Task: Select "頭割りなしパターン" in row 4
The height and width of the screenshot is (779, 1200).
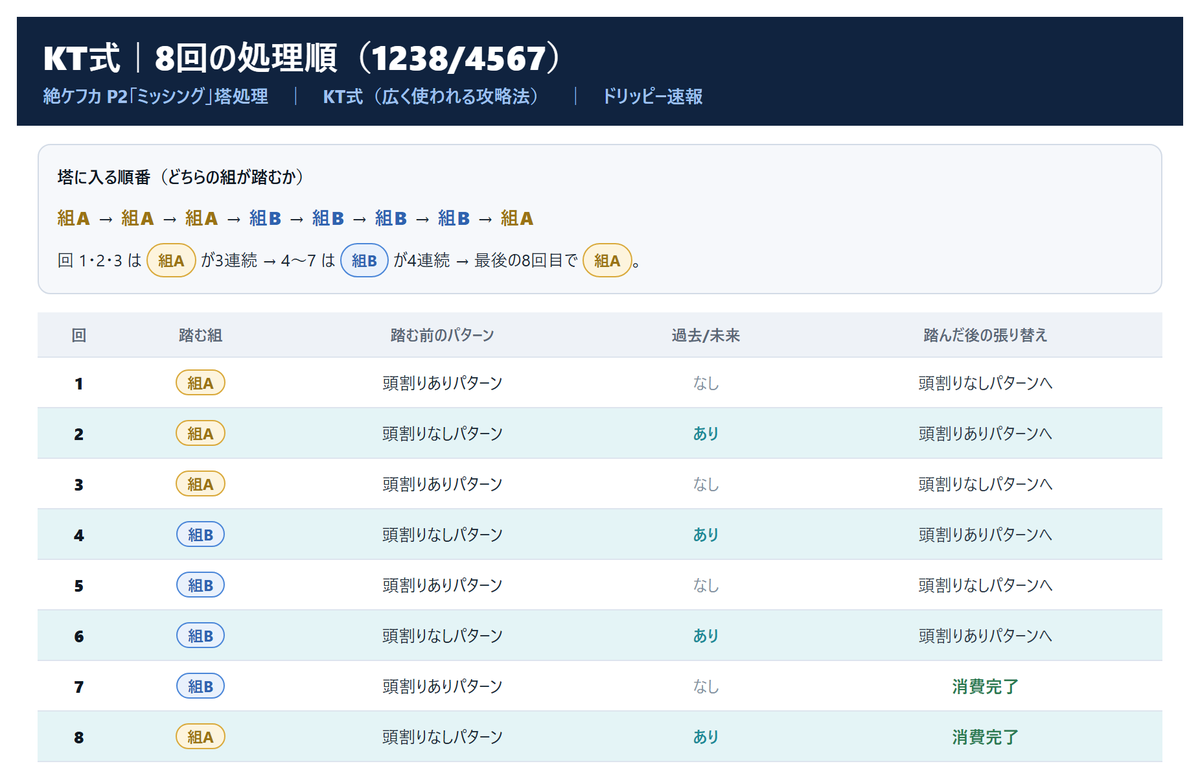Action: (442, 535)
